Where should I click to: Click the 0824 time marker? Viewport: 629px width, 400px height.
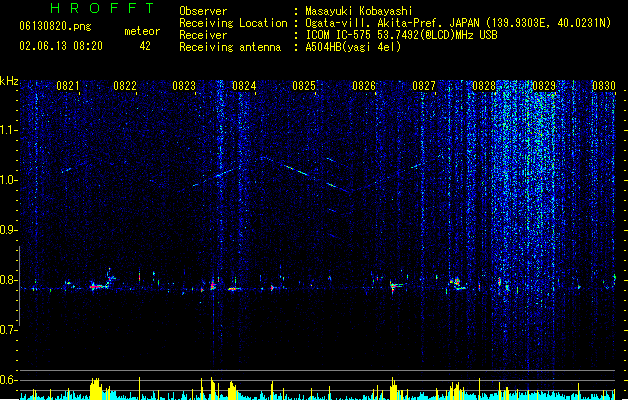(x=244, y=86)
